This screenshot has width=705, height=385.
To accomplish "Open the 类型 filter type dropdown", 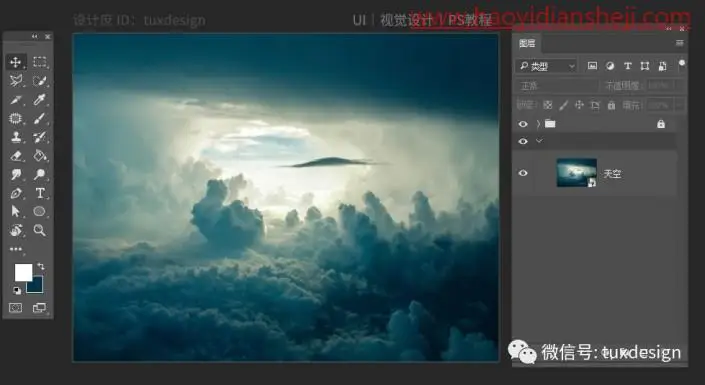I will 547,66.
